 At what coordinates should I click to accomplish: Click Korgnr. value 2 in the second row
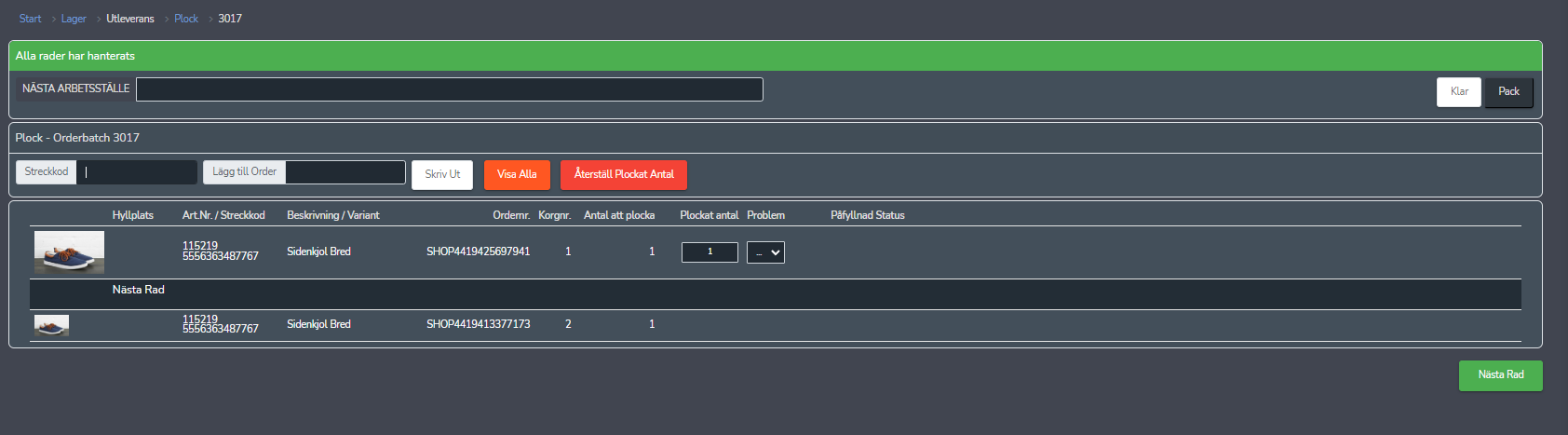pos(568,324)
